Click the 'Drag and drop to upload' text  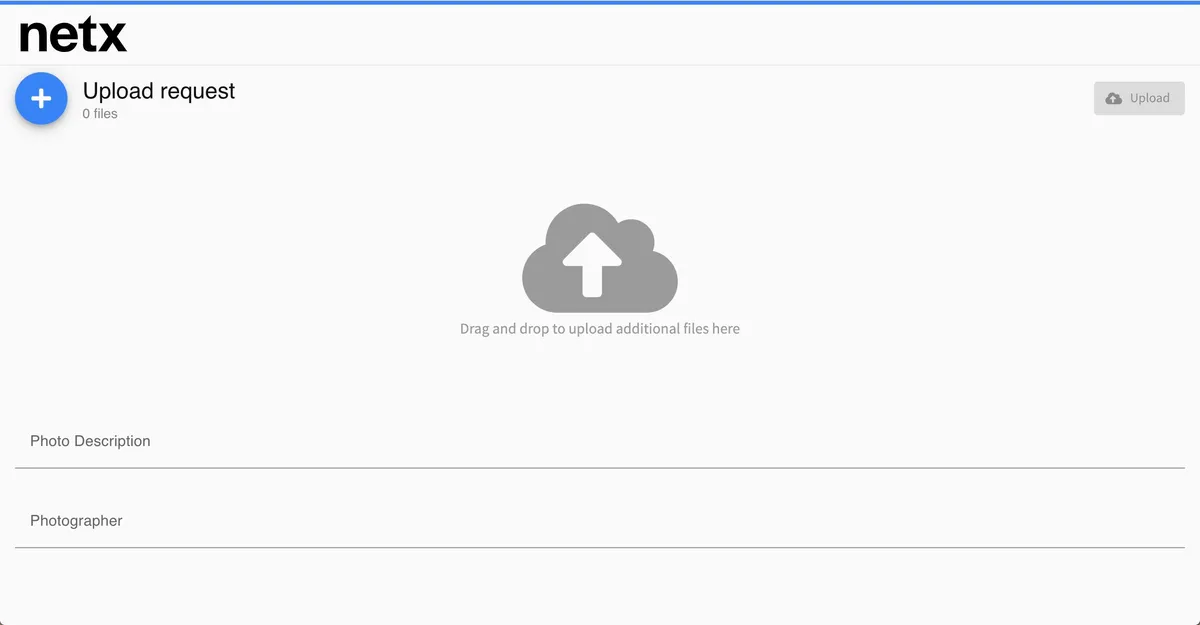tap(600, 328)
